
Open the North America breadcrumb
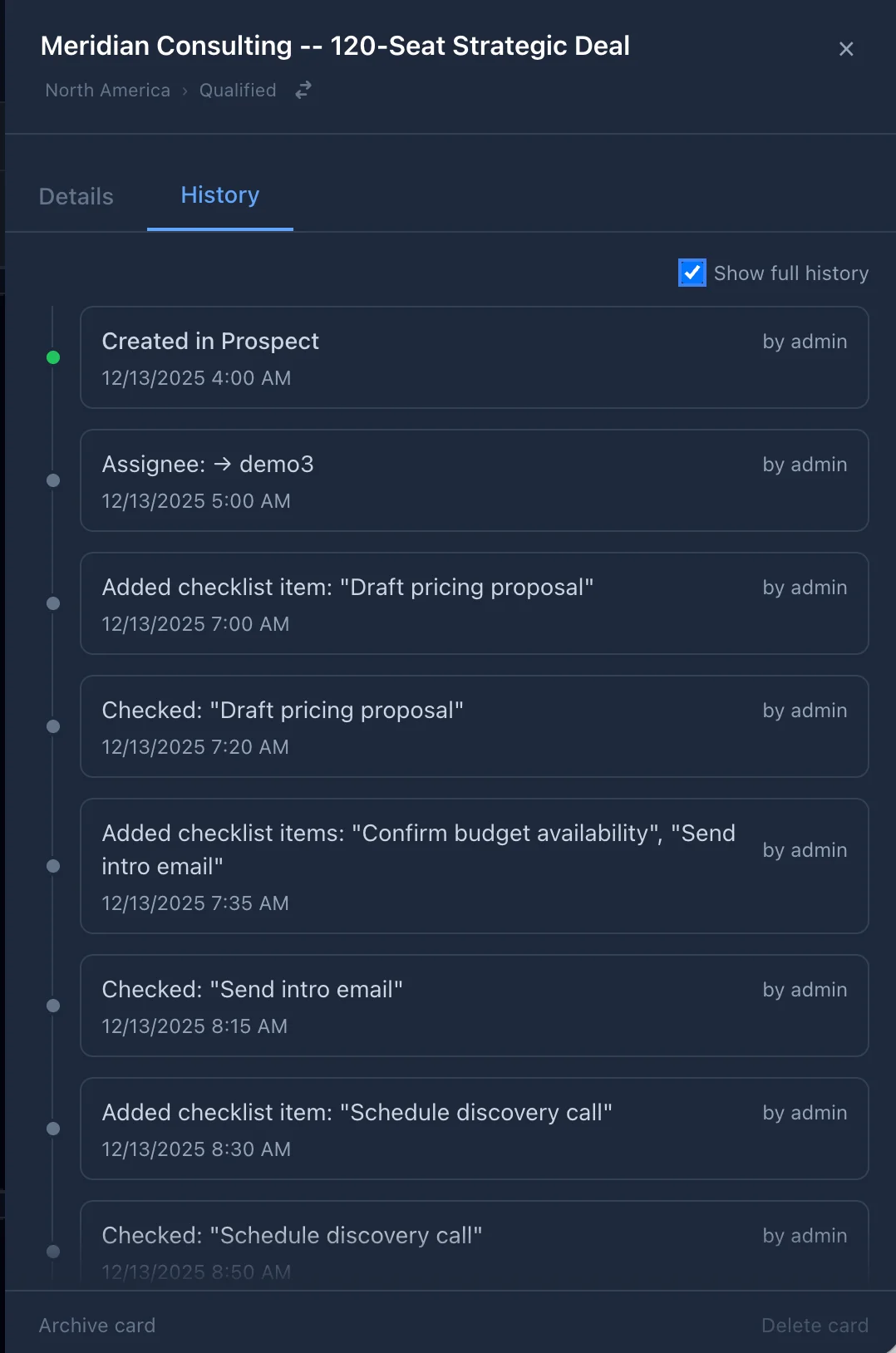107,90
